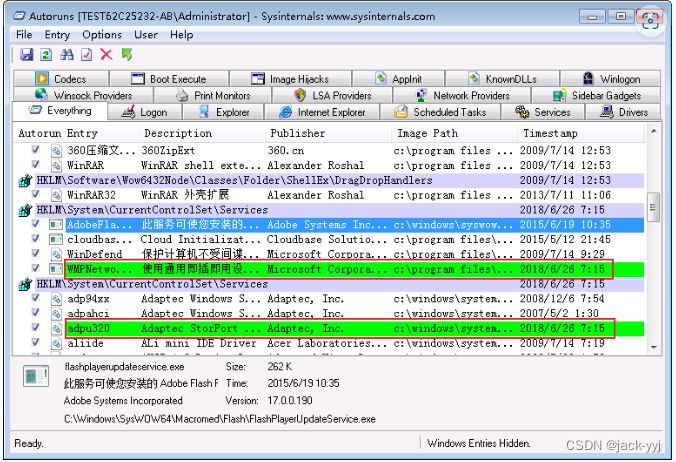The width and height of the screenshot is (676, 462).
Task: Click the Find binoculars icon
Action: pyautogui.click(x=67, y=55)
